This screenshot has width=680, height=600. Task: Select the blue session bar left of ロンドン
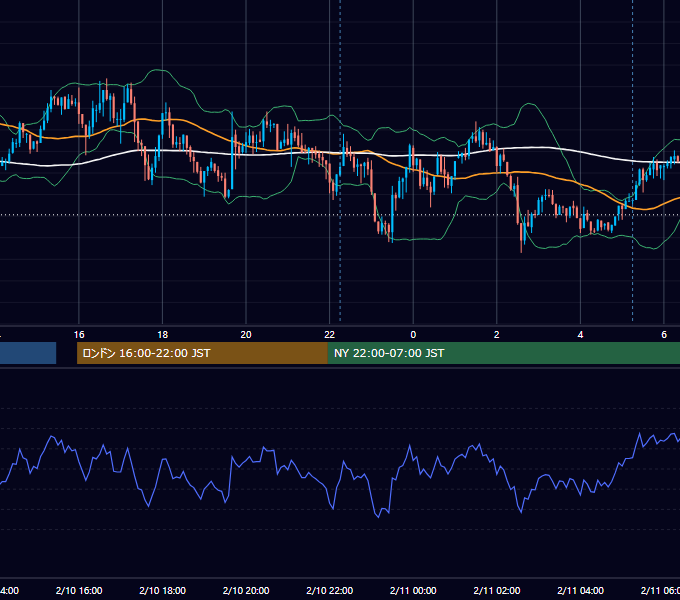tap(28, 353)
